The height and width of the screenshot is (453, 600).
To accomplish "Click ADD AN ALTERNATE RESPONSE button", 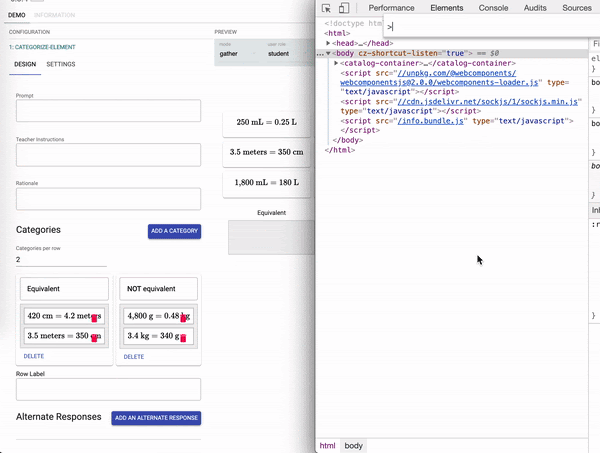I will pos(156,418).
